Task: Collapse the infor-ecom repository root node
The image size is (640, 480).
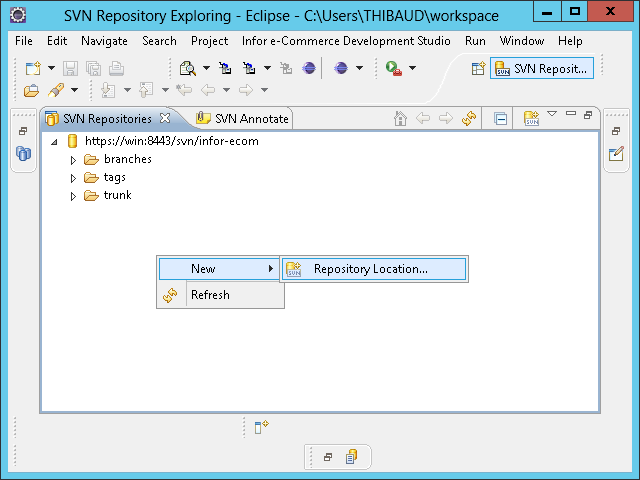Action: pyautogui.click(x=54, y=142)
